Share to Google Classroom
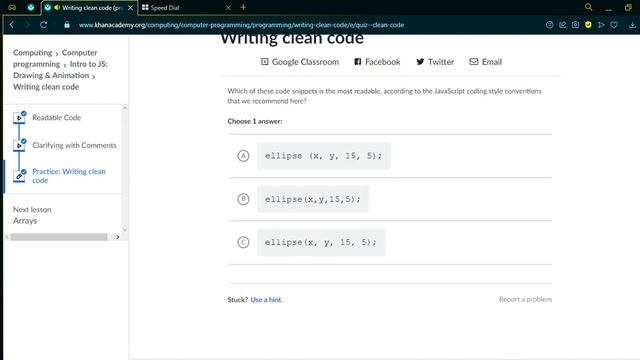This screenshot has height=360, width=640. pyautogui.click(x=300, y=62)
